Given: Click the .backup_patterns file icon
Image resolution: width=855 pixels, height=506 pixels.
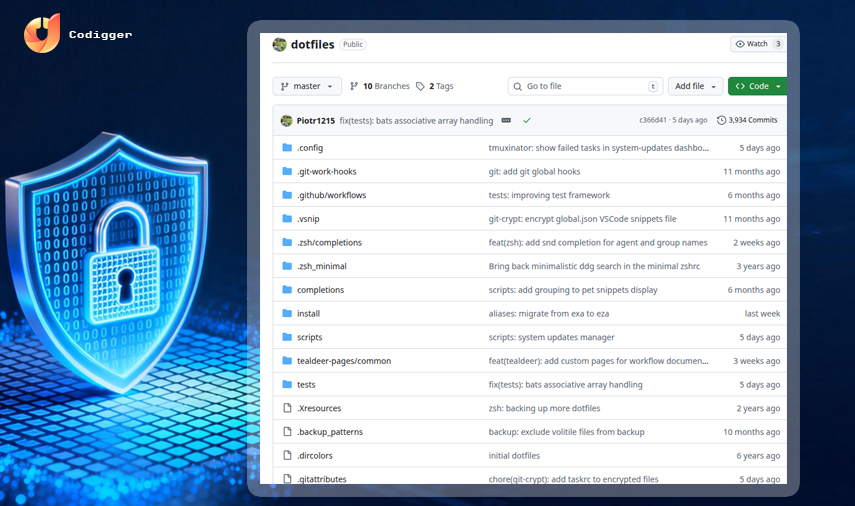Looking at the screenshot, I should (x=287, y=432).
